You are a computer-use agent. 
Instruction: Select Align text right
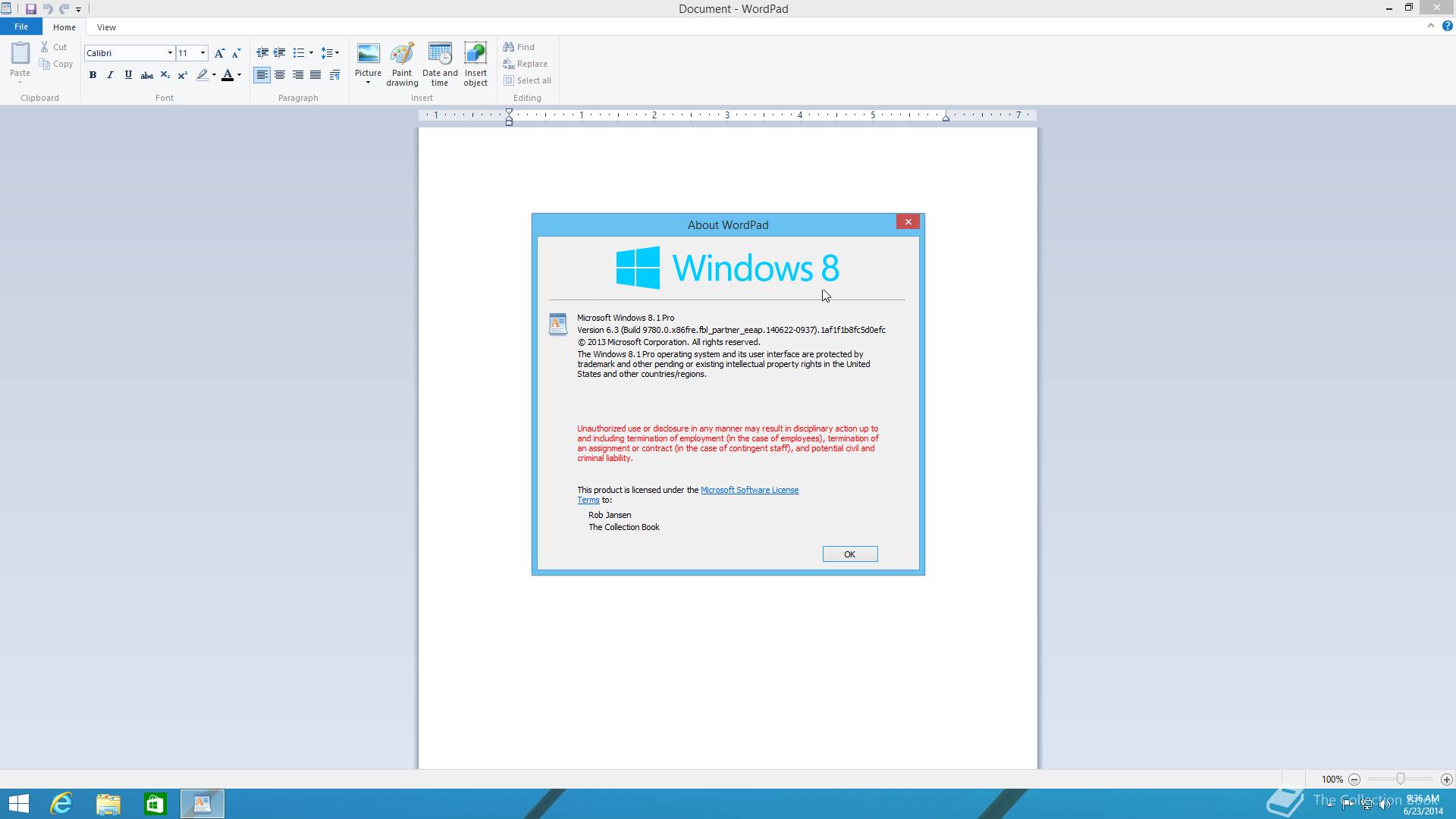click(x=298, y=75)
